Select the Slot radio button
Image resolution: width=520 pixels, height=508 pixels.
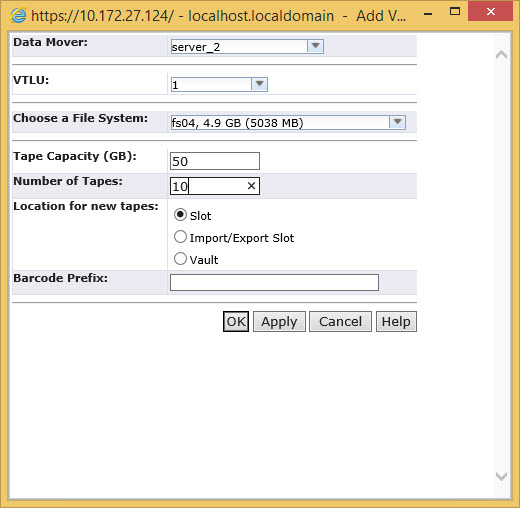click(180, 215)
